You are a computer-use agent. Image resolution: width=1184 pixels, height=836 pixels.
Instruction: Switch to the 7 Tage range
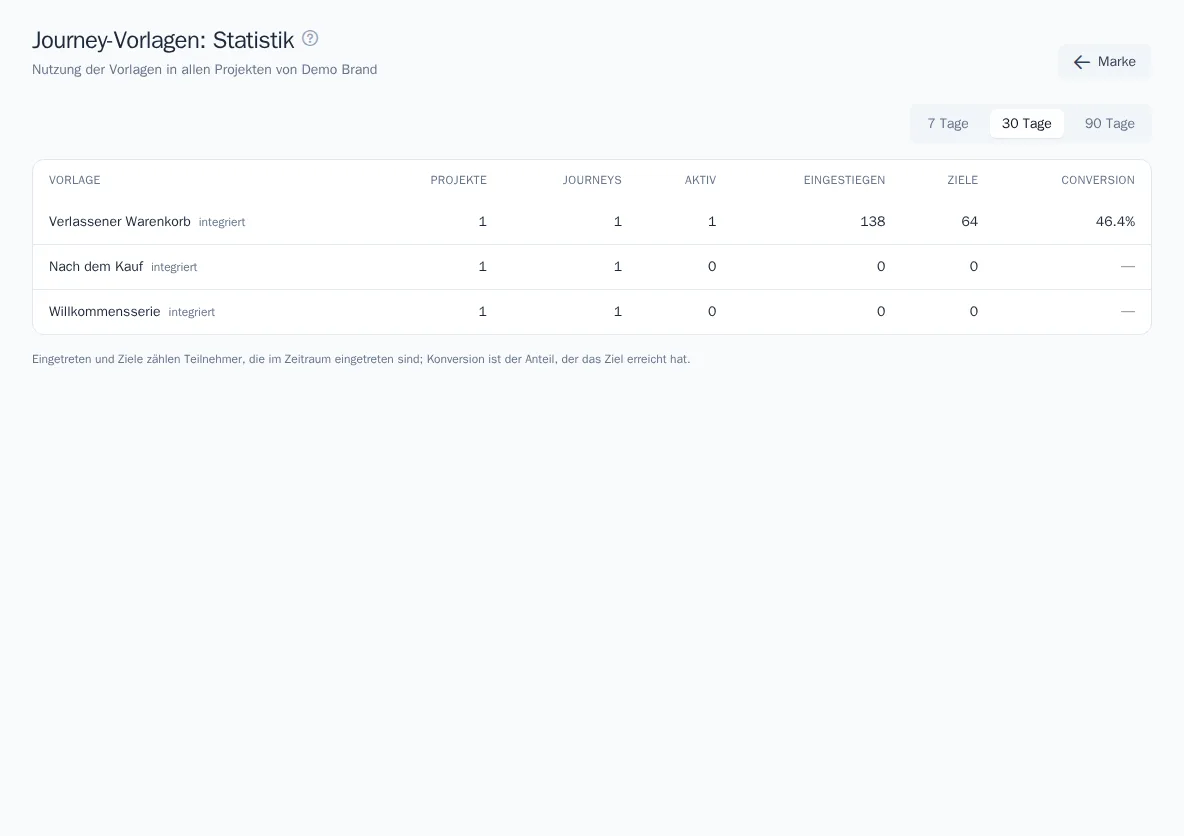(x=948, y=124)
